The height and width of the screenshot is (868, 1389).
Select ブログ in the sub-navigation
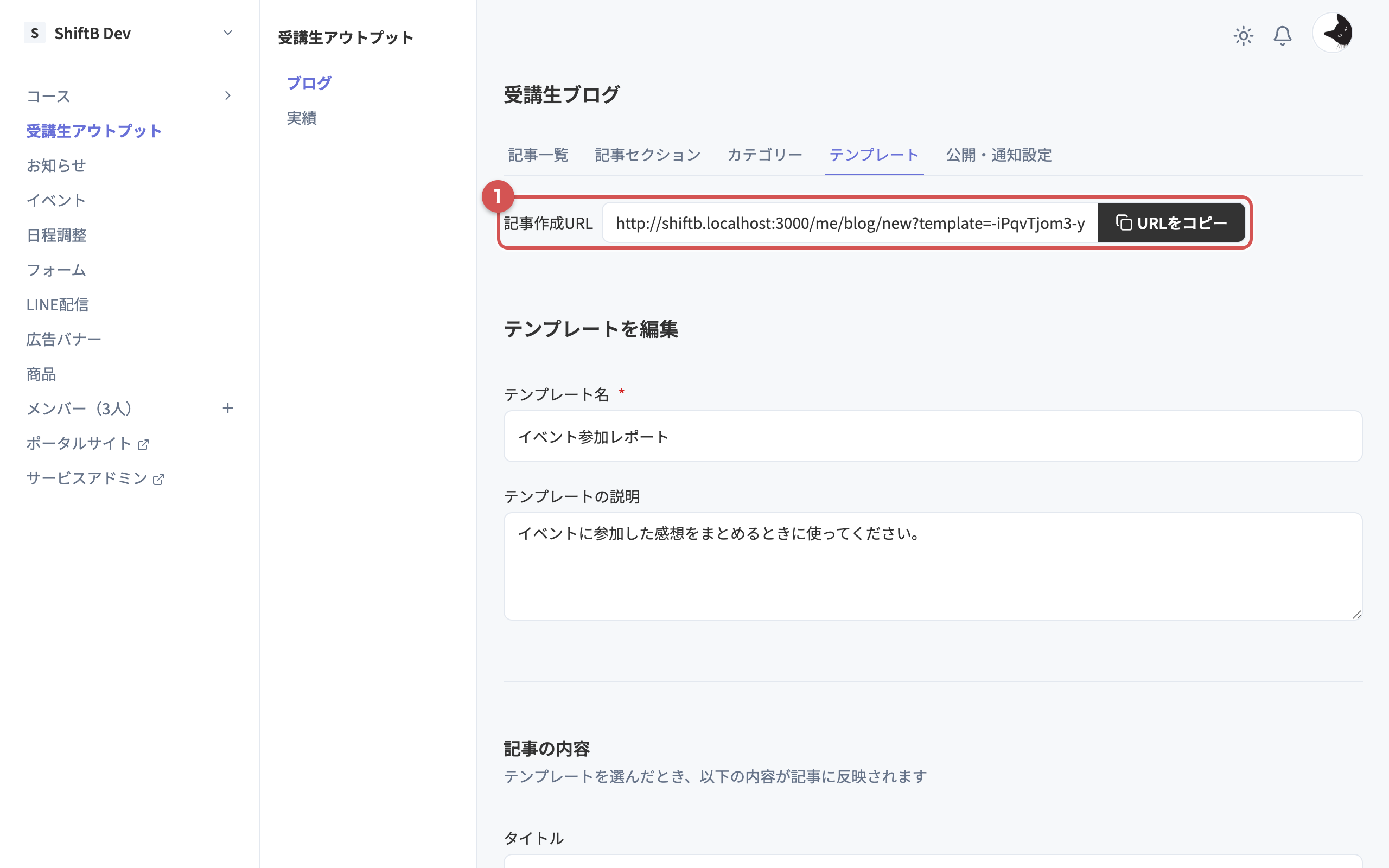click(x=309, y=82)
